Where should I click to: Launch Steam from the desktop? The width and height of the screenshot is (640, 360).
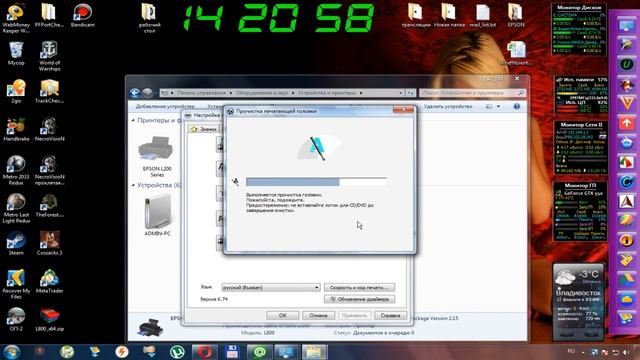(16, 243)
